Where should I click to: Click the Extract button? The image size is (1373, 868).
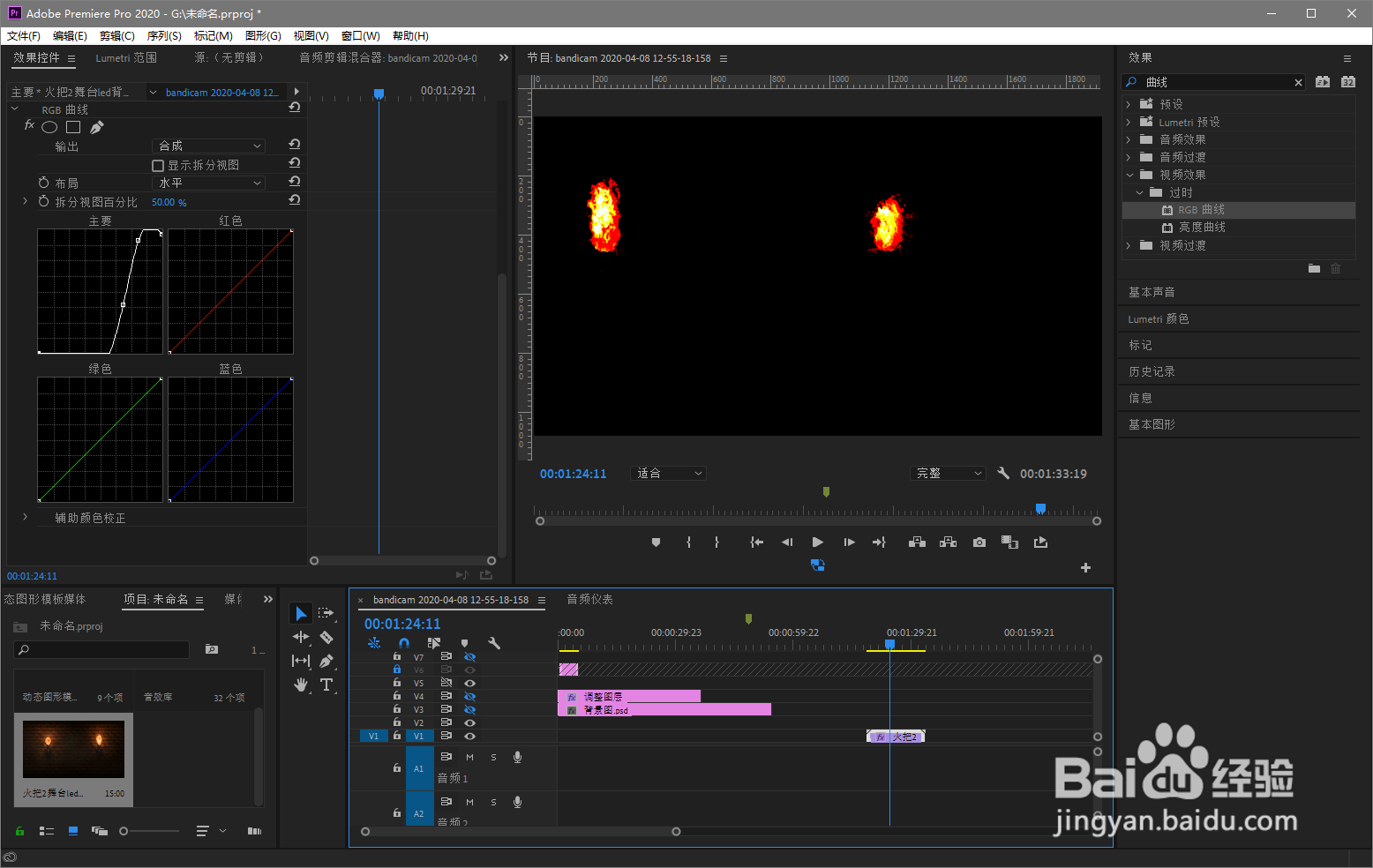tap(948, 542)
